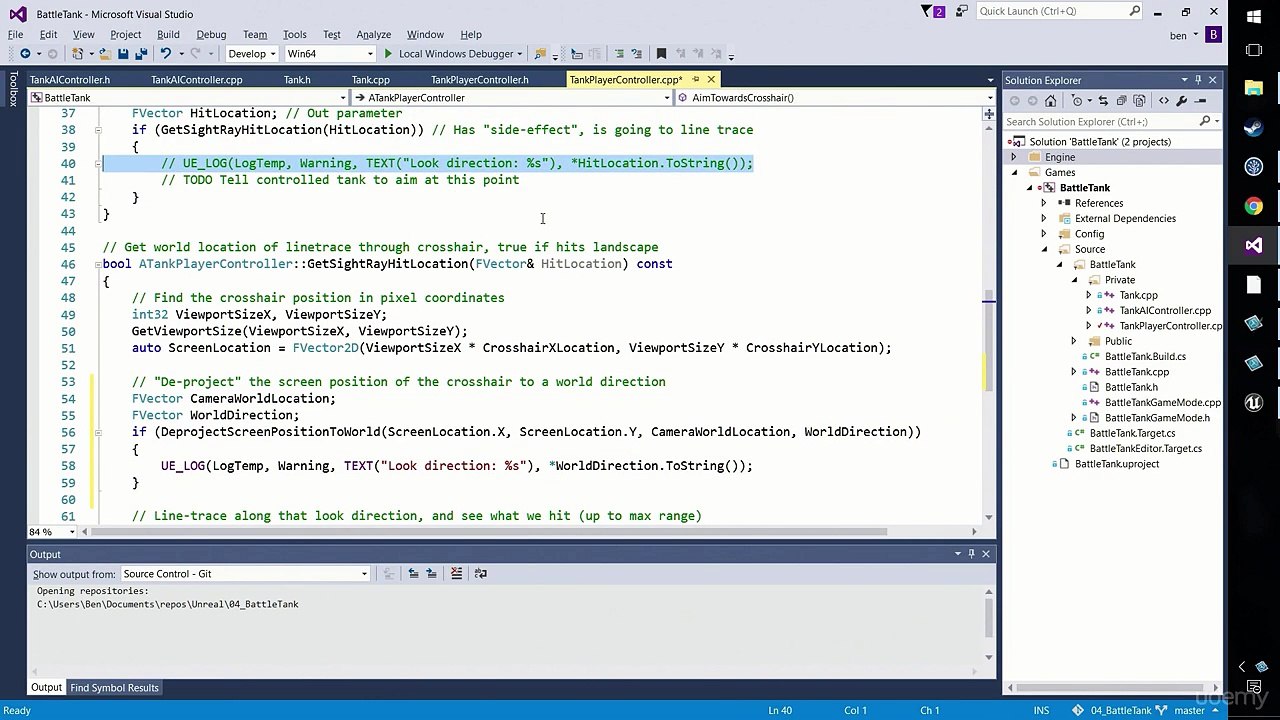Click the Undo icon in toolbar

(x=166, y=54)
